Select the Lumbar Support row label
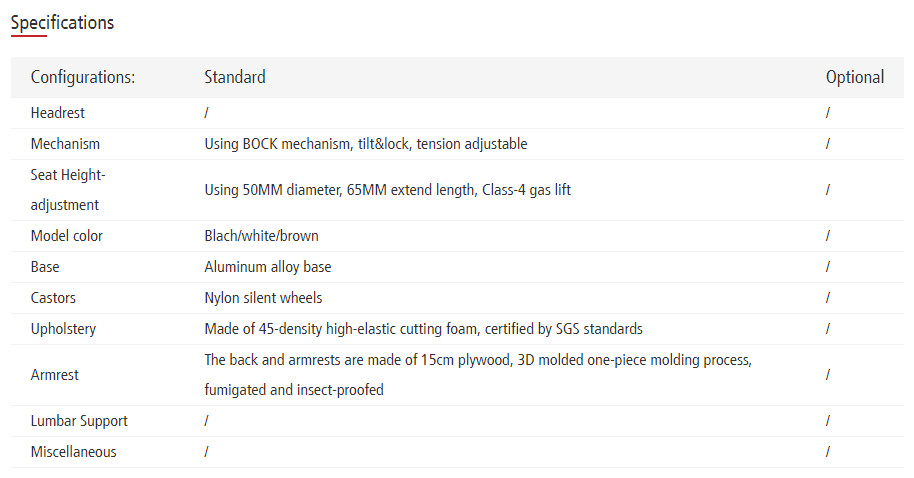Screen dimensions: 914x478 [79, 421]
